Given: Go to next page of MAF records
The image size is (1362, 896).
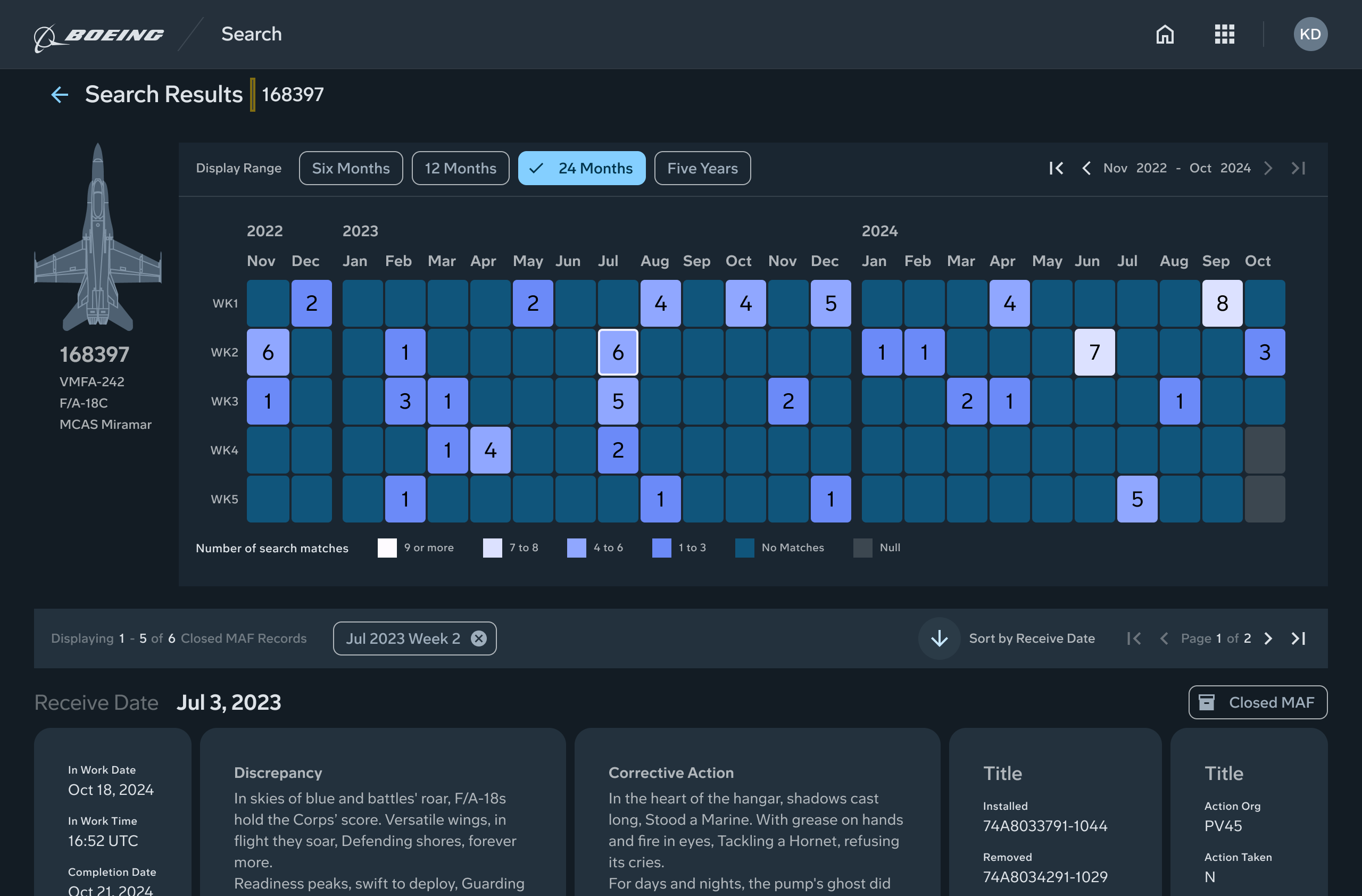Looking at the screenshot, I should tap(1268, 638).
